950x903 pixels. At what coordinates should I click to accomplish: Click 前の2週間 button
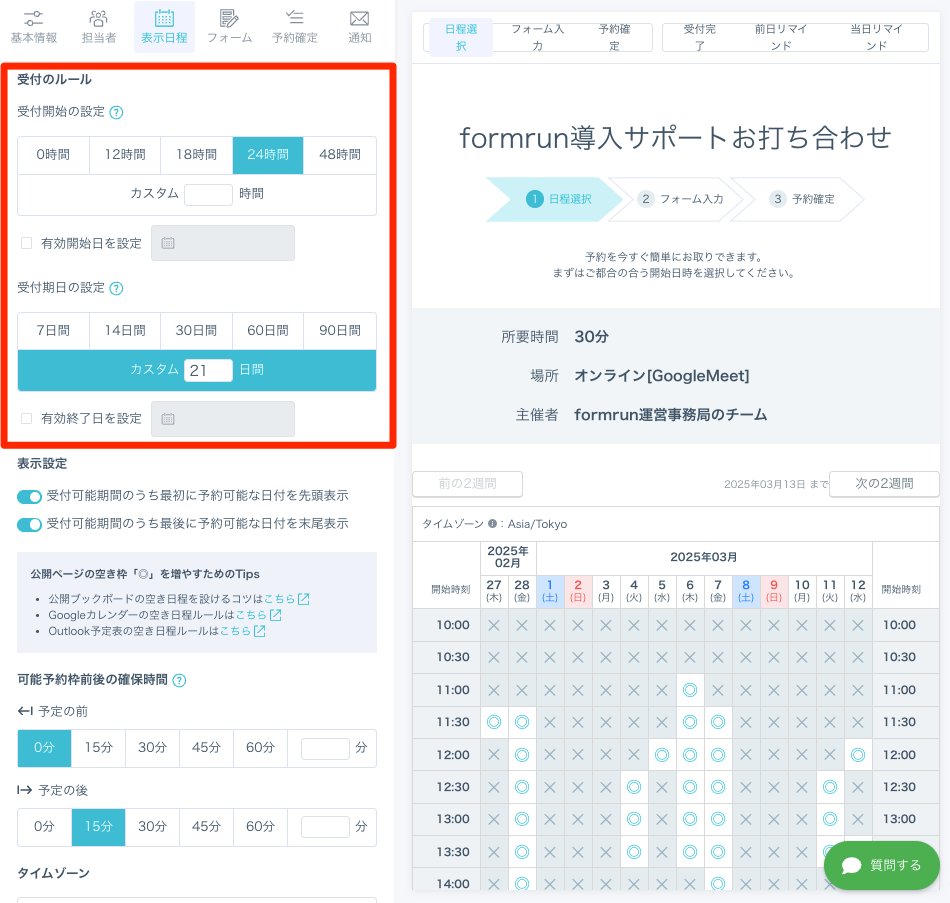point(467,484)
